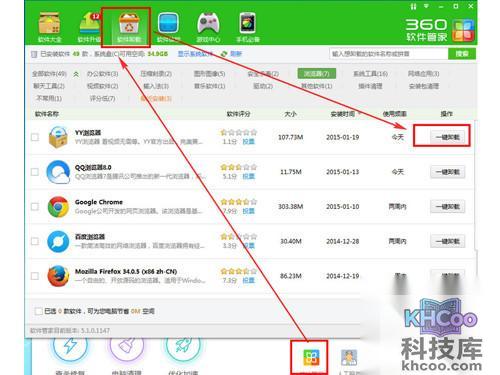Screen dimensions: 500x375
Task: Toggle the select-all checkbox beside 已选
Action: 38,311
